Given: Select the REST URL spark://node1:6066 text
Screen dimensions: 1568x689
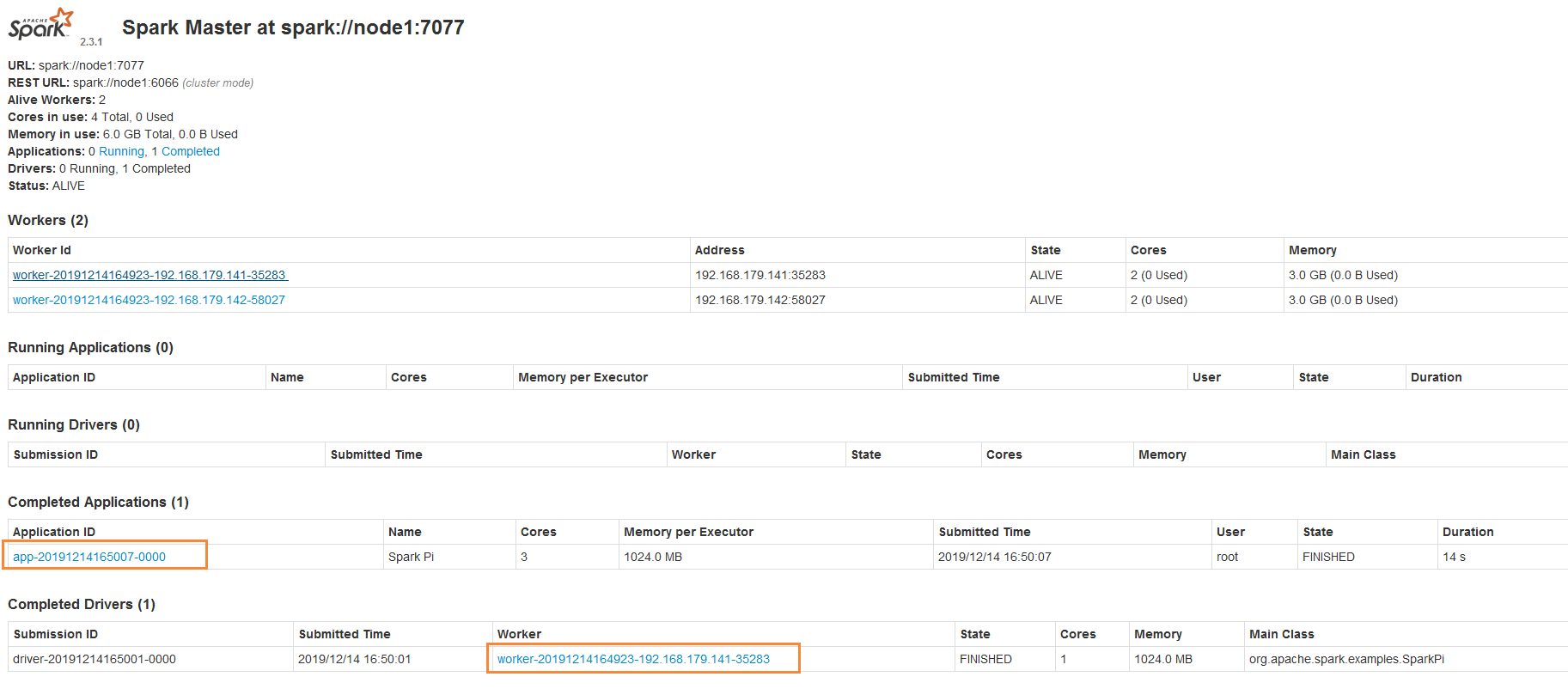Looking at the screenshot, I should coord(125,82).
